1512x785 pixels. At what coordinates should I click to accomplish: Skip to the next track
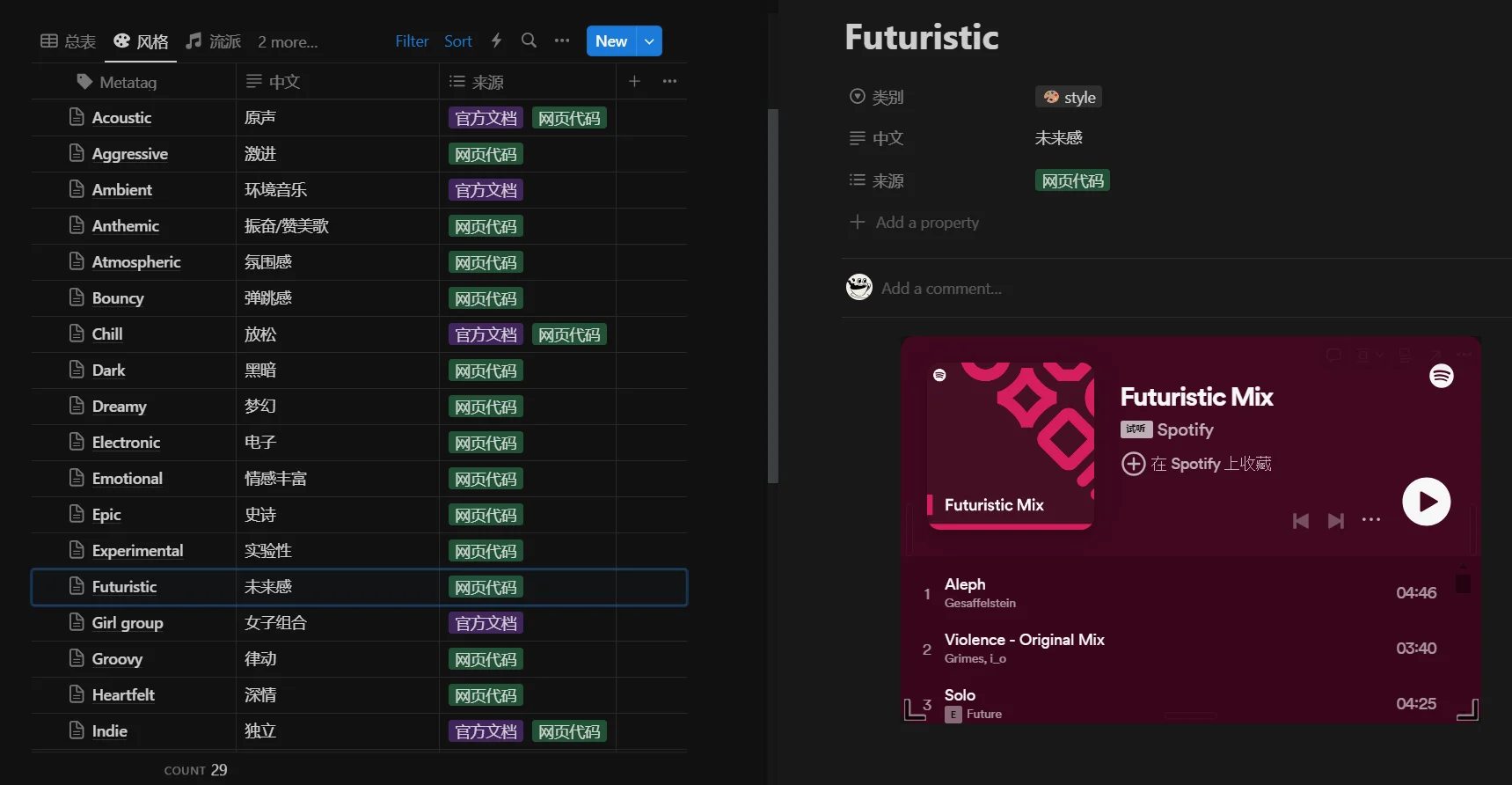(x=1336, y=521)
